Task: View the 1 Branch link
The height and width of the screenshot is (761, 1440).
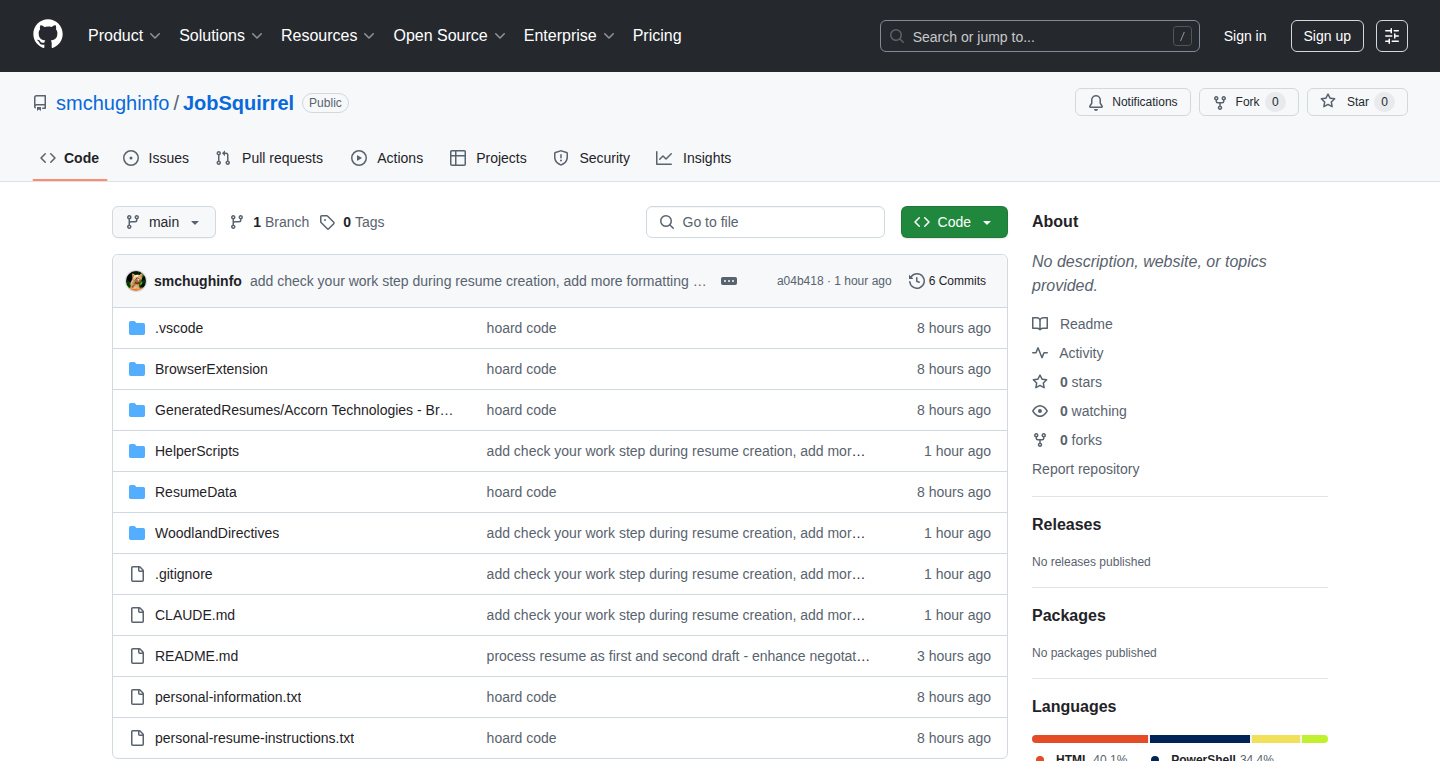Action: tap(269, 222)
